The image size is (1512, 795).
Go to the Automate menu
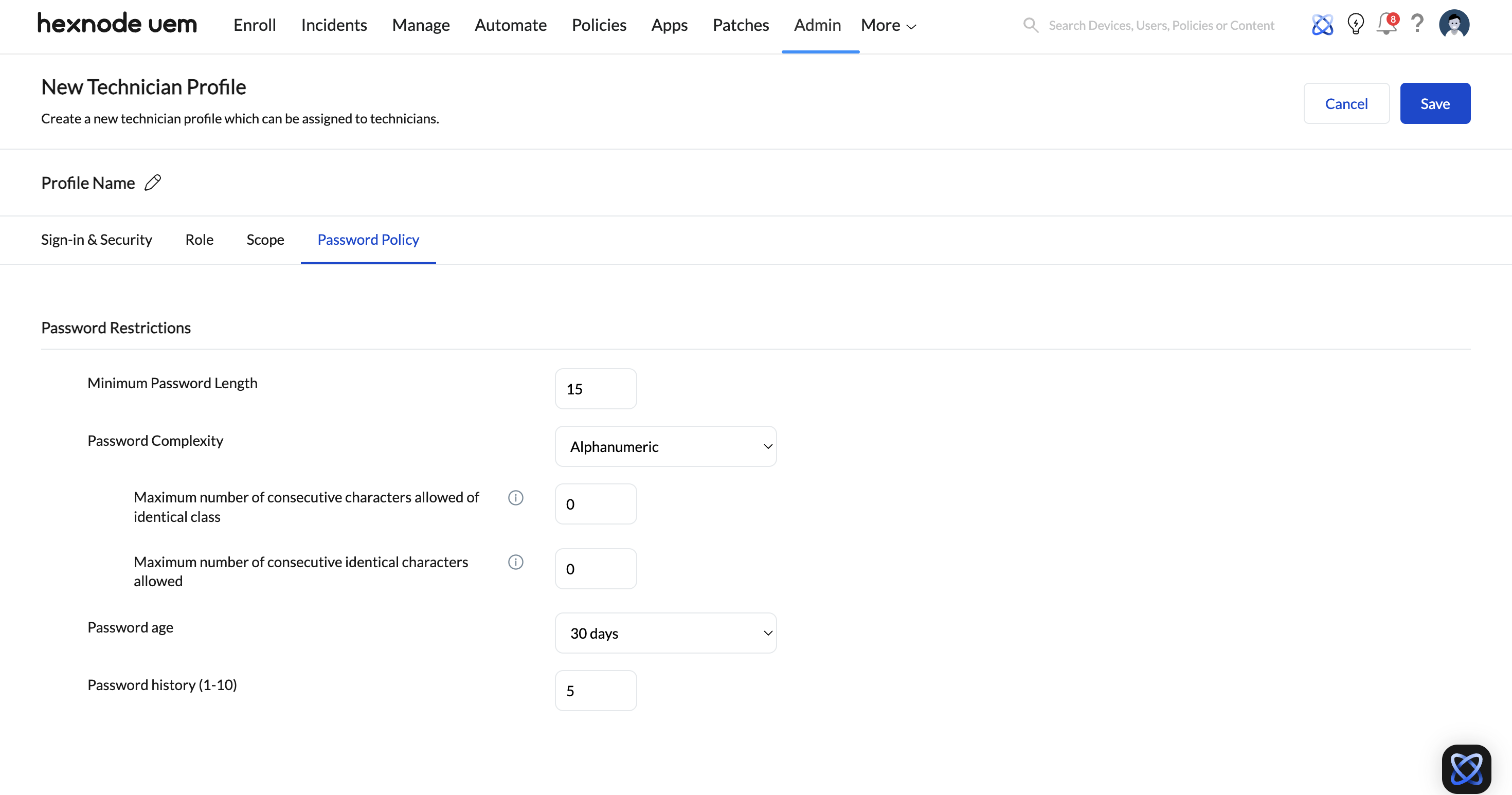click(511, 25)
